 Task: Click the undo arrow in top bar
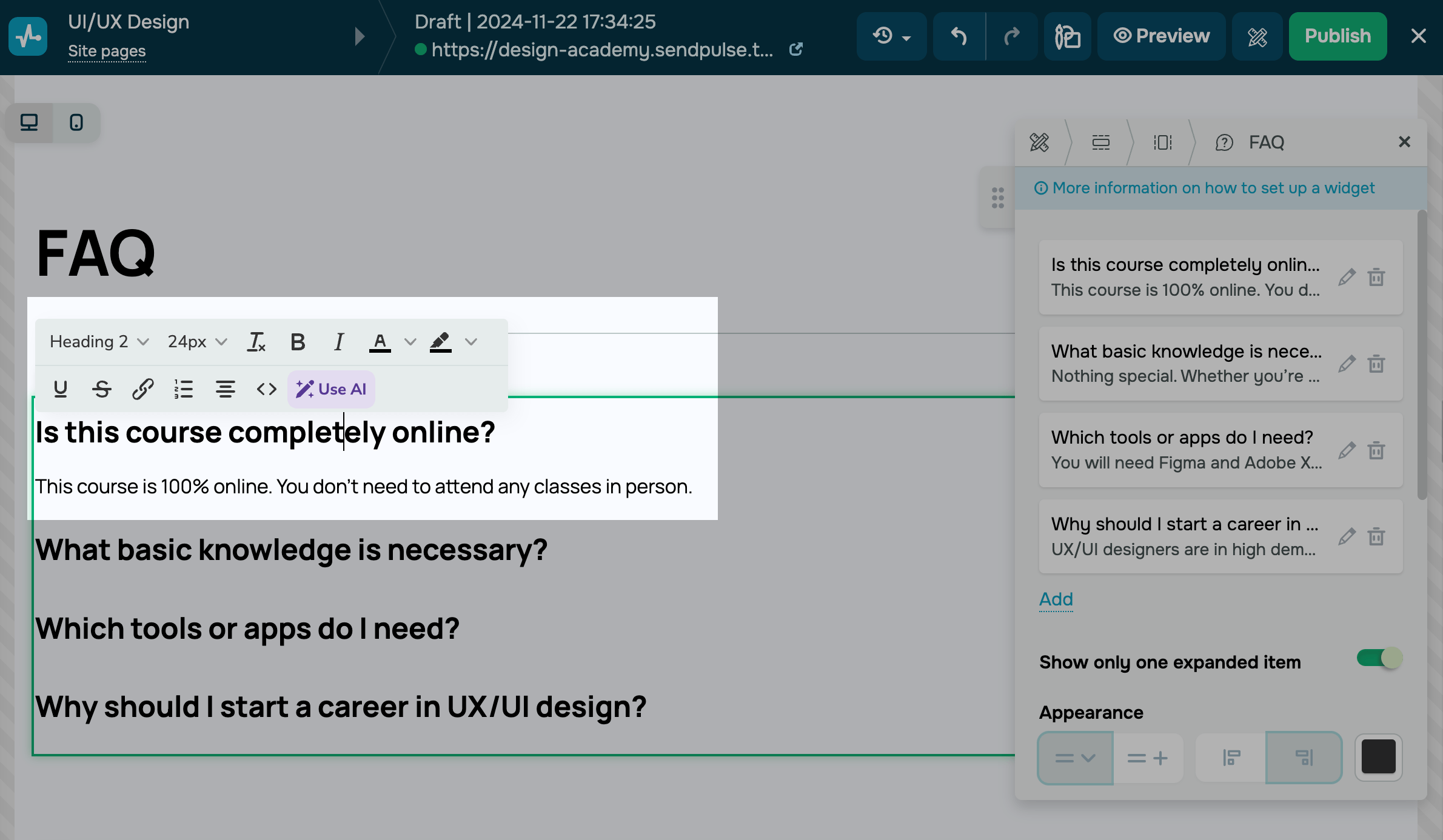coord(959,36)
